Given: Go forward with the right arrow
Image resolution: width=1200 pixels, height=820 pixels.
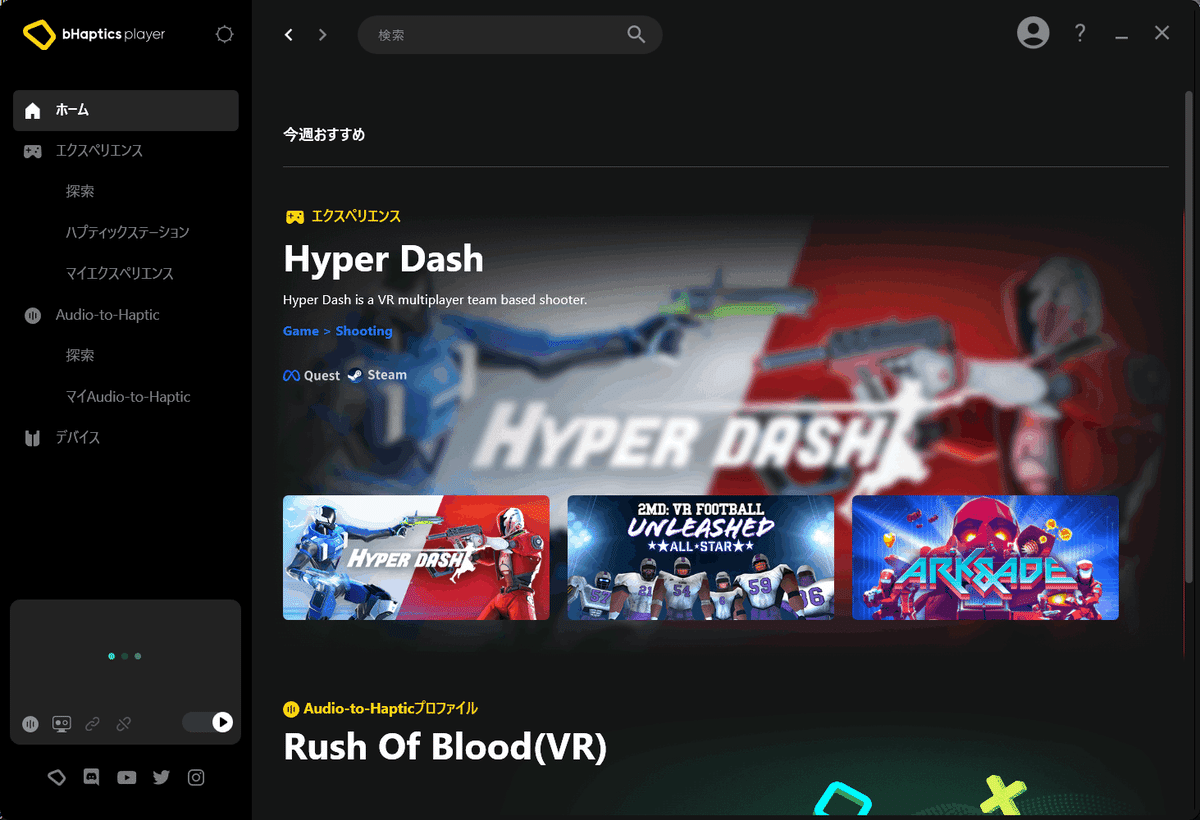Looking at the screenshot, I should tap(322, 35).
